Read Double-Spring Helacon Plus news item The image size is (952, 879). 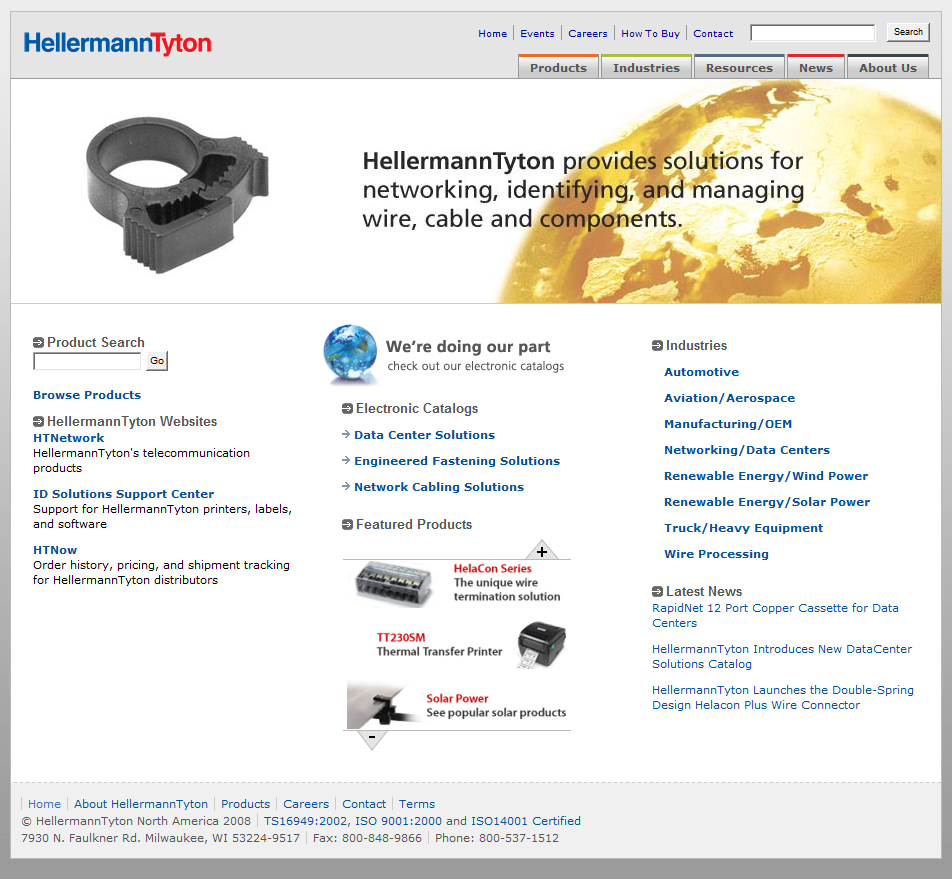tap(783, 697)
